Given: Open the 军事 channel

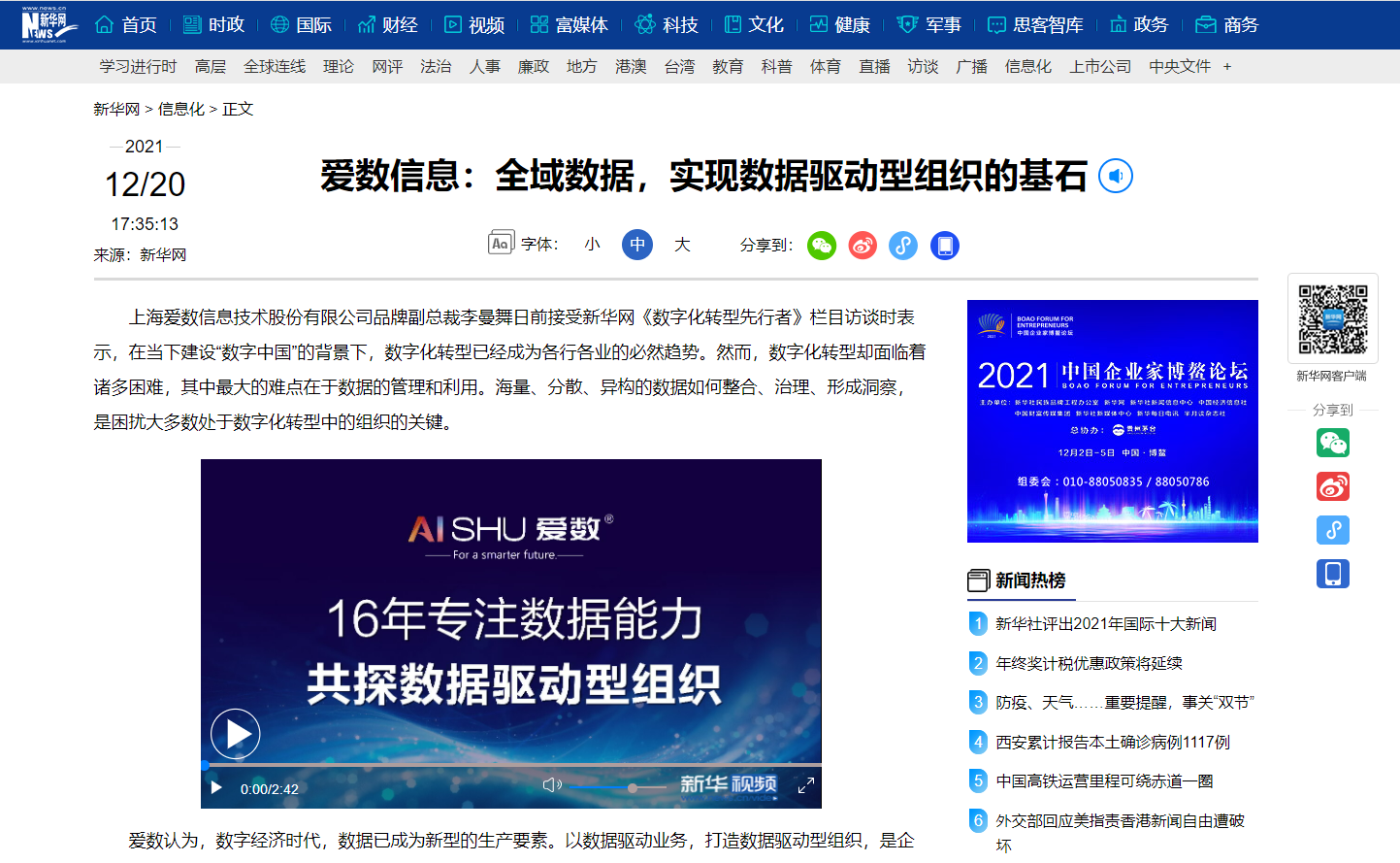Looking at the screenshot, I should [929, 24].
